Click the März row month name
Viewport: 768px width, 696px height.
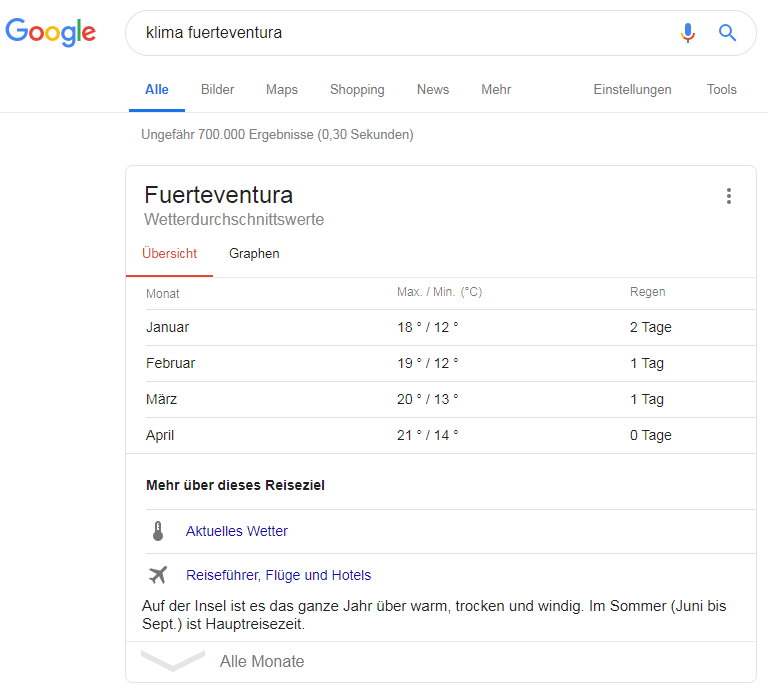(161, 399)
